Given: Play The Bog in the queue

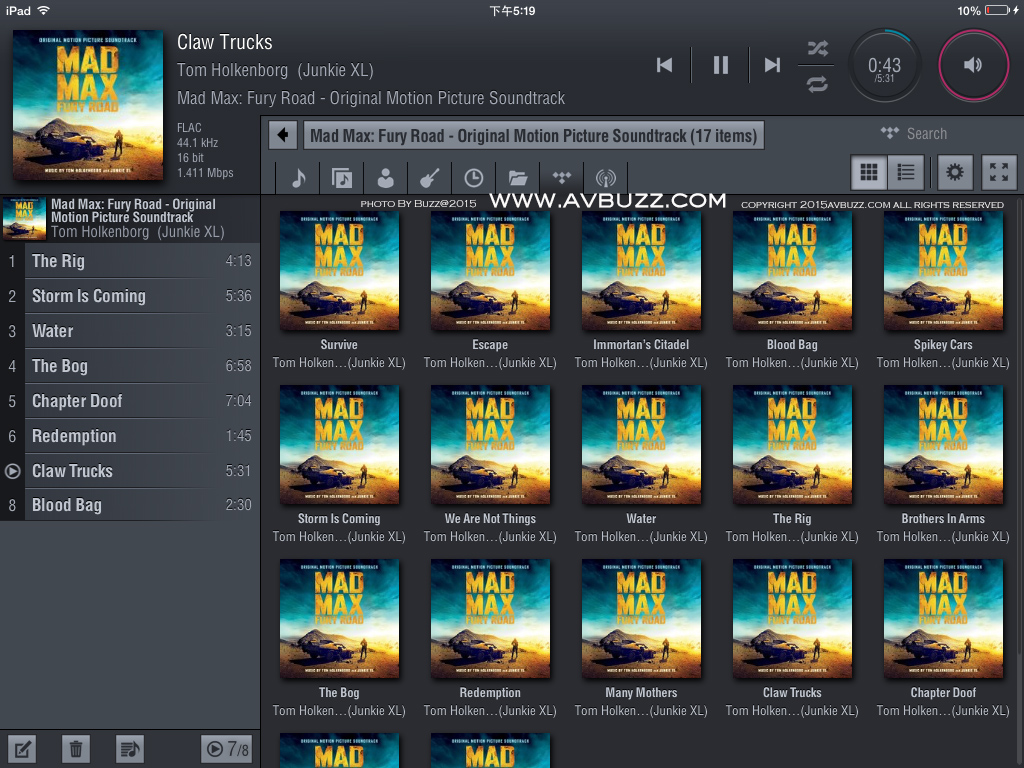Looking at the screenshot, I should click(130, 366).
